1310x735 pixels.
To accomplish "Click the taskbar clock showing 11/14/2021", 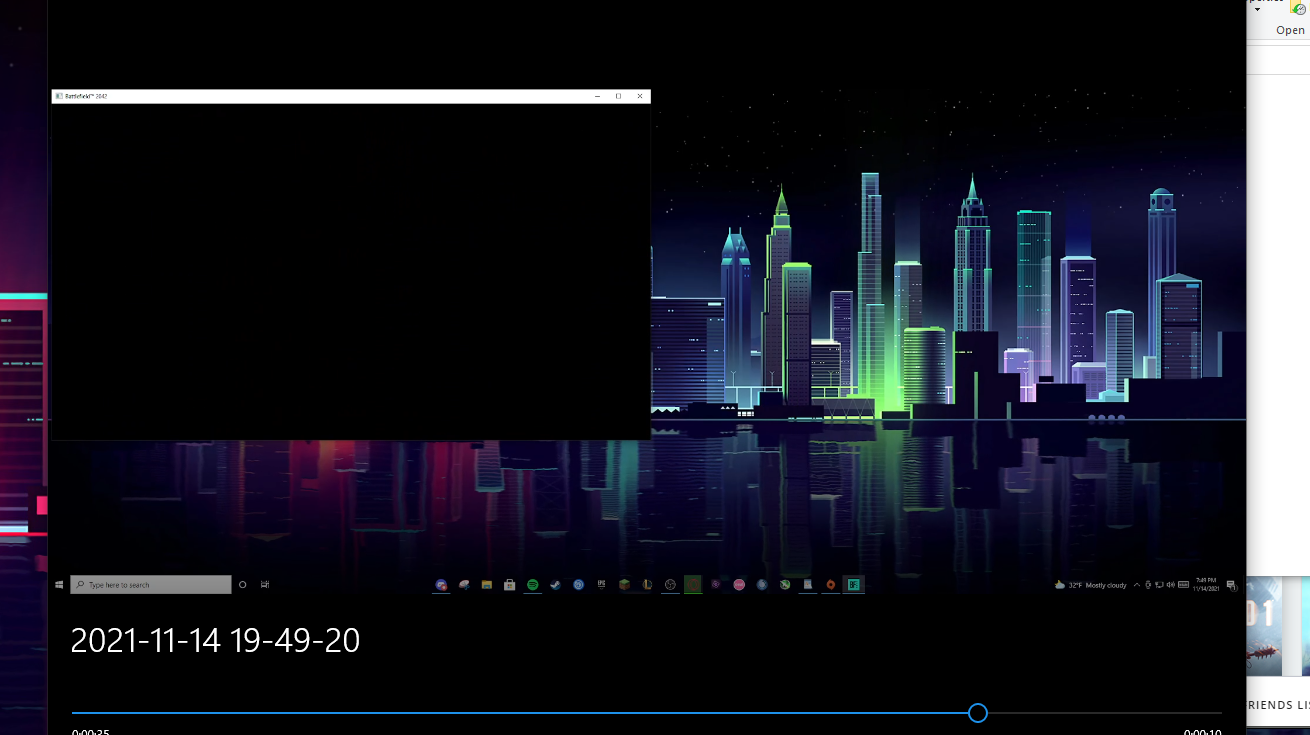I will click(1206, 585).
